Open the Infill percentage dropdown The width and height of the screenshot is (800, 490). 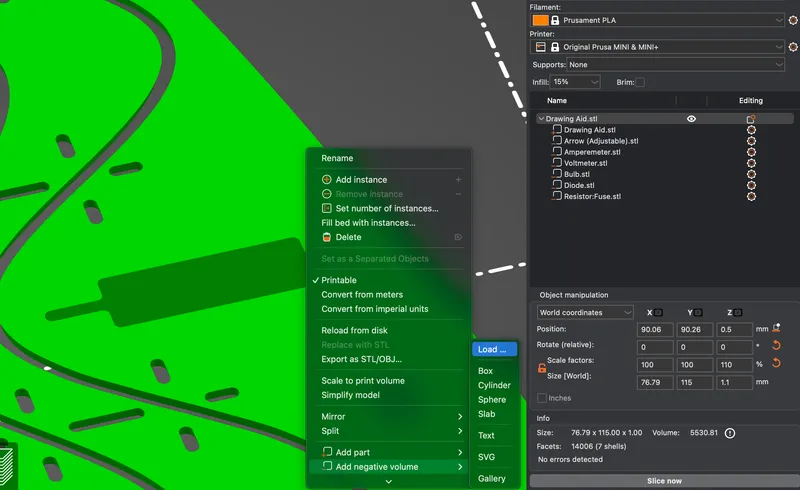click(x=576, y=82)
